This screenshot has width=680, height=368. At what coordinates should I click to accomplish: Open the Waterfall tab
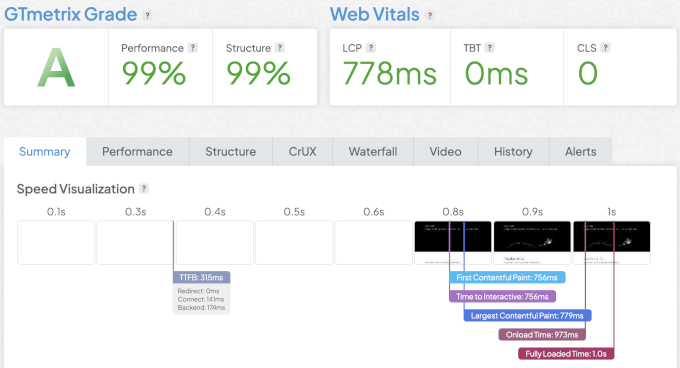373,152
